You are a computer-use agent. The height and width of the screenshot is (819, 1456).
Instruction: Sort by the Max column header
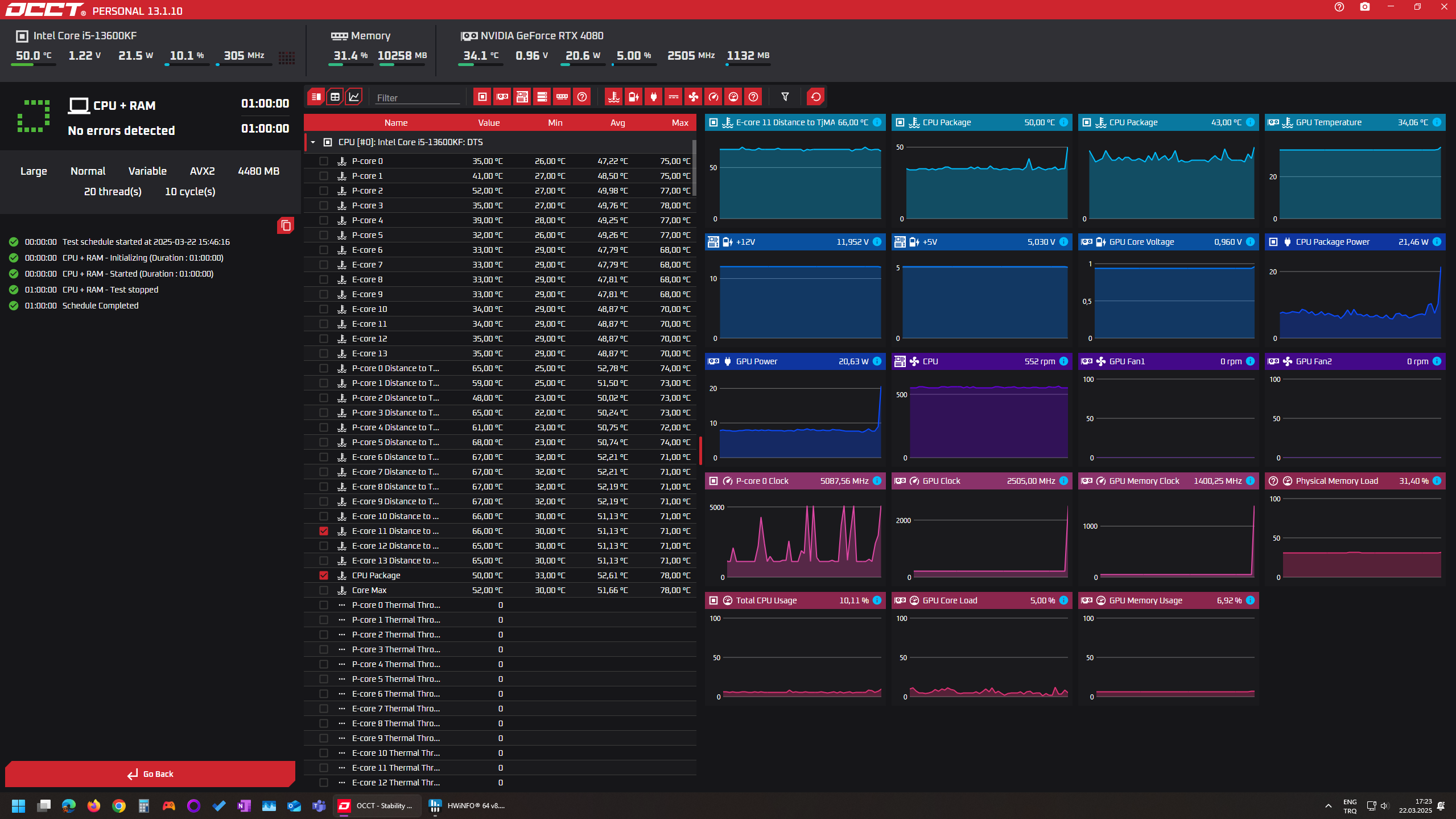[x=680, y=123]
